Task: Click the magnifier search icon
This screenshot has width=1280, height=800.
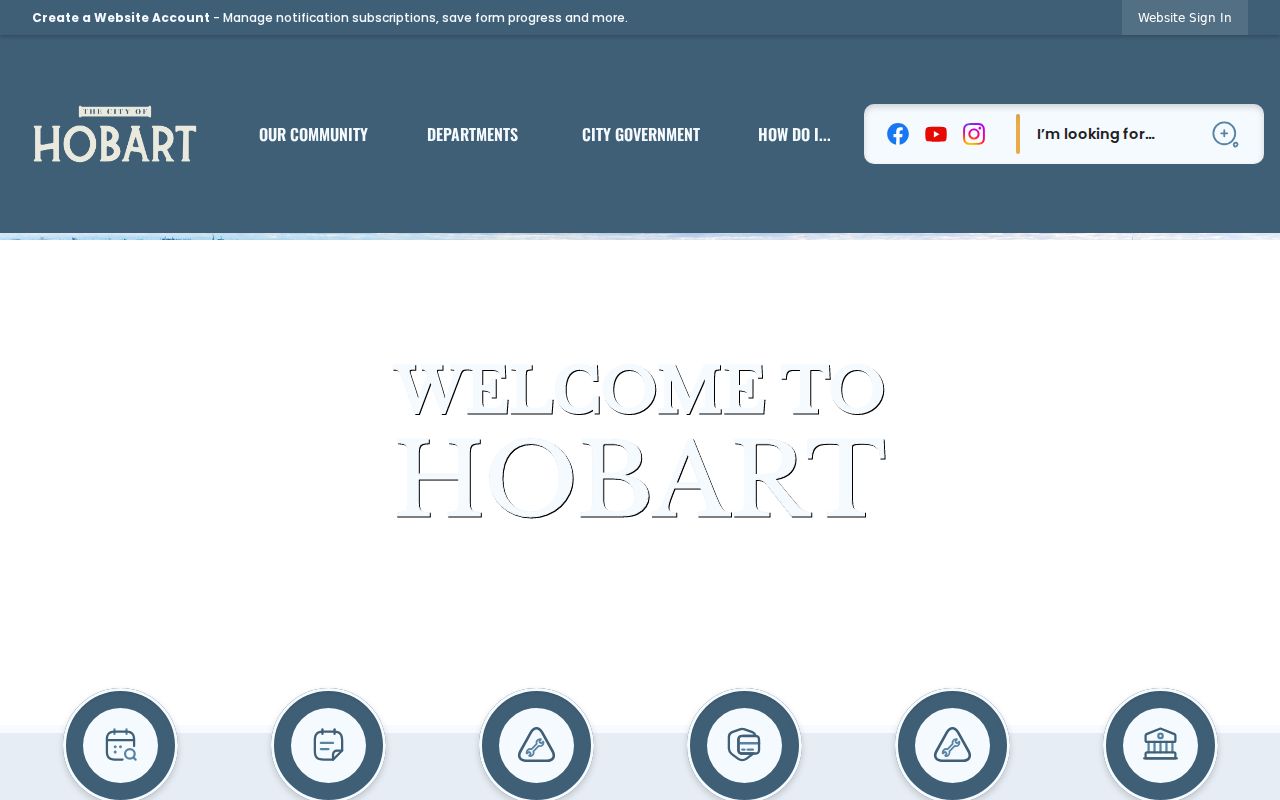Action: tap(1225, 134)
